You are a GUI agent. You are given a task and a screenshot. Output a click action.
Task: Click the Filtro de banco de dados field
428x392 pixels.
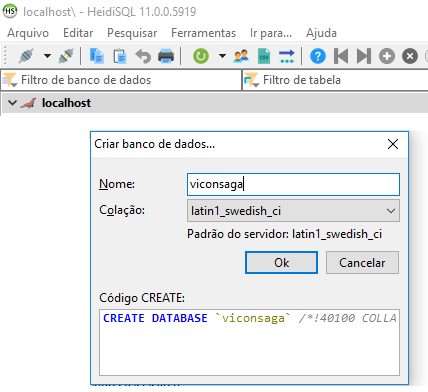121,80
